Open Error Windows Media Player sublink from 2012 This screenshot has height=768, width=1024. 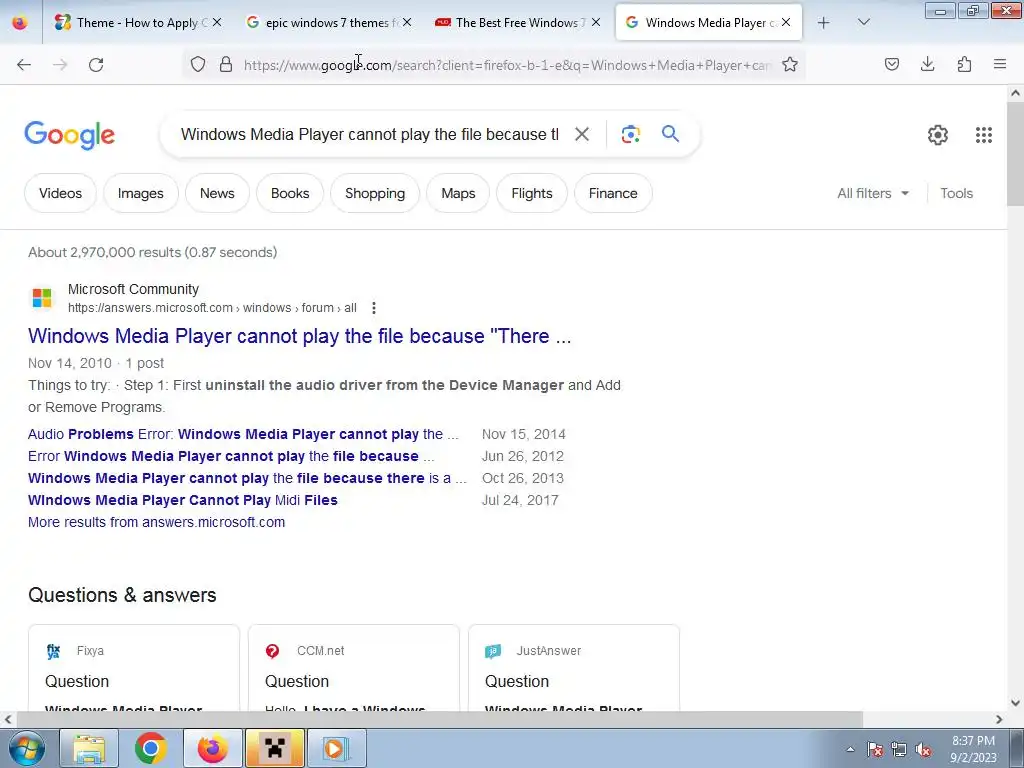[x=231, y=456]
